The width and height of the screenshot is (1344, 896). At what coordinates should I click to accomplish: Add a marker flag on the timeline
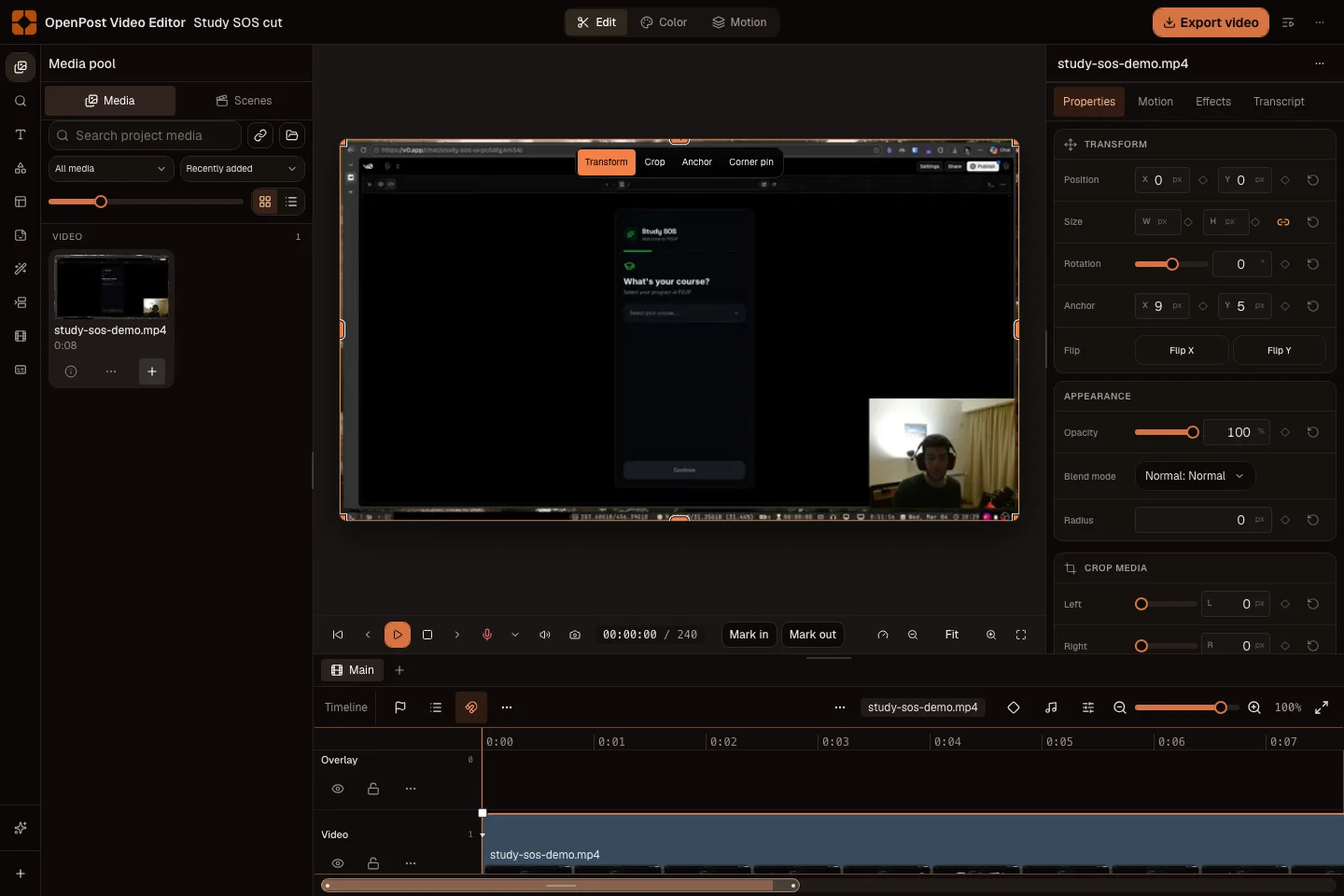point(400,707)
